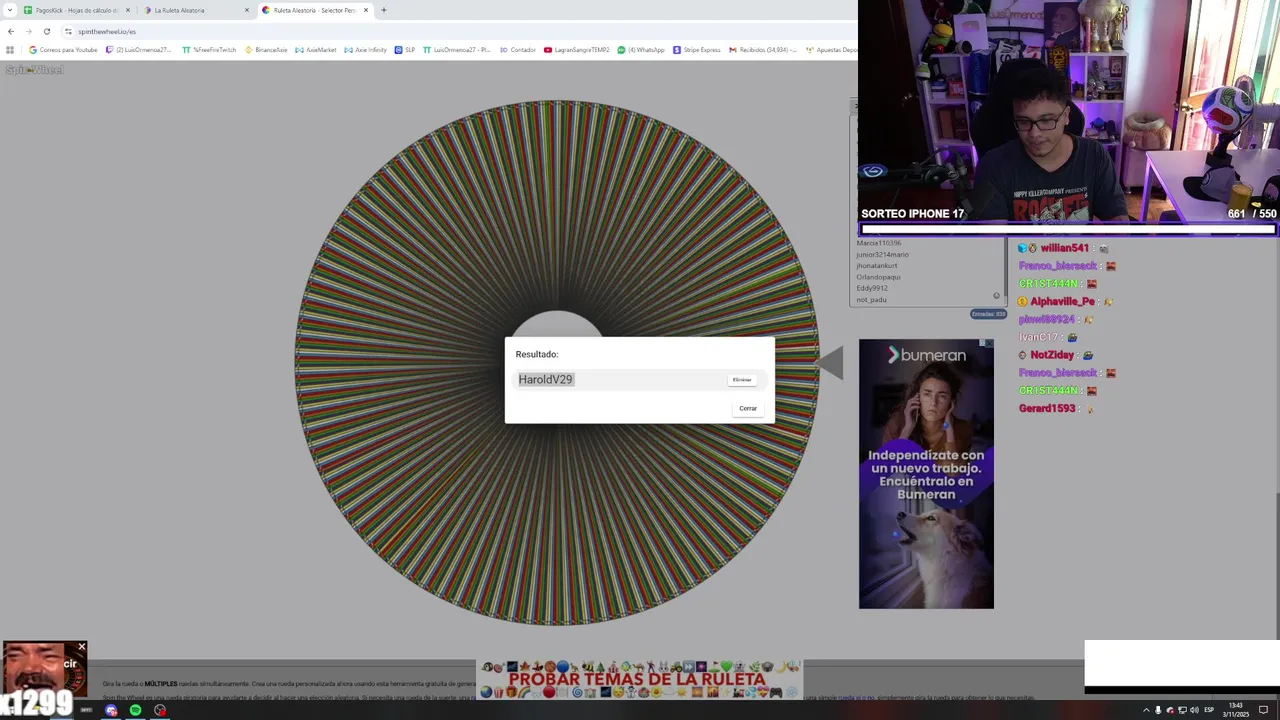Open the taskbar clock and date

1236,710
